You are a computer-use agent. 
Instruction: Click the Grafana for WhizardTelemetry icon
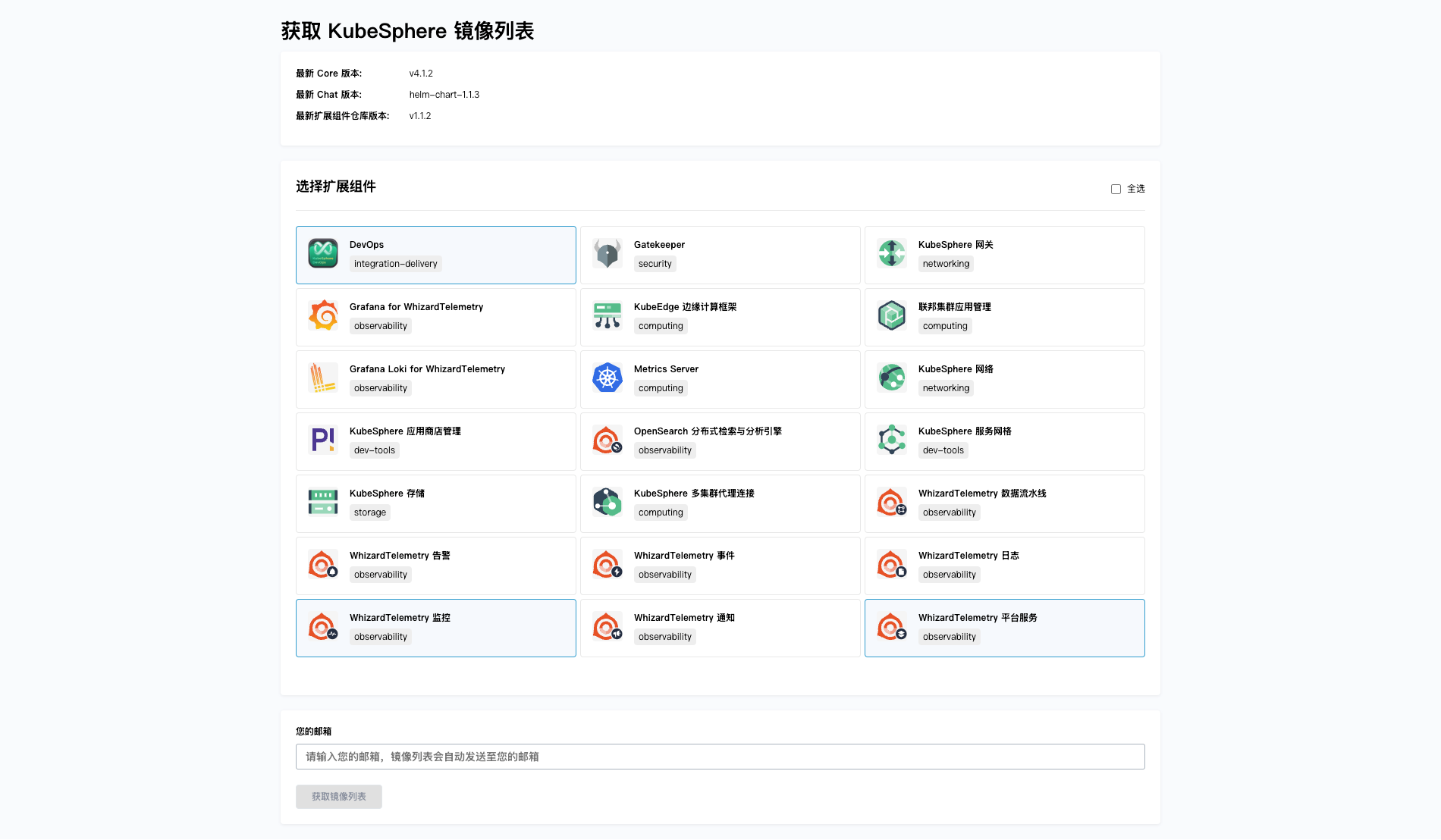coord(323,315)
